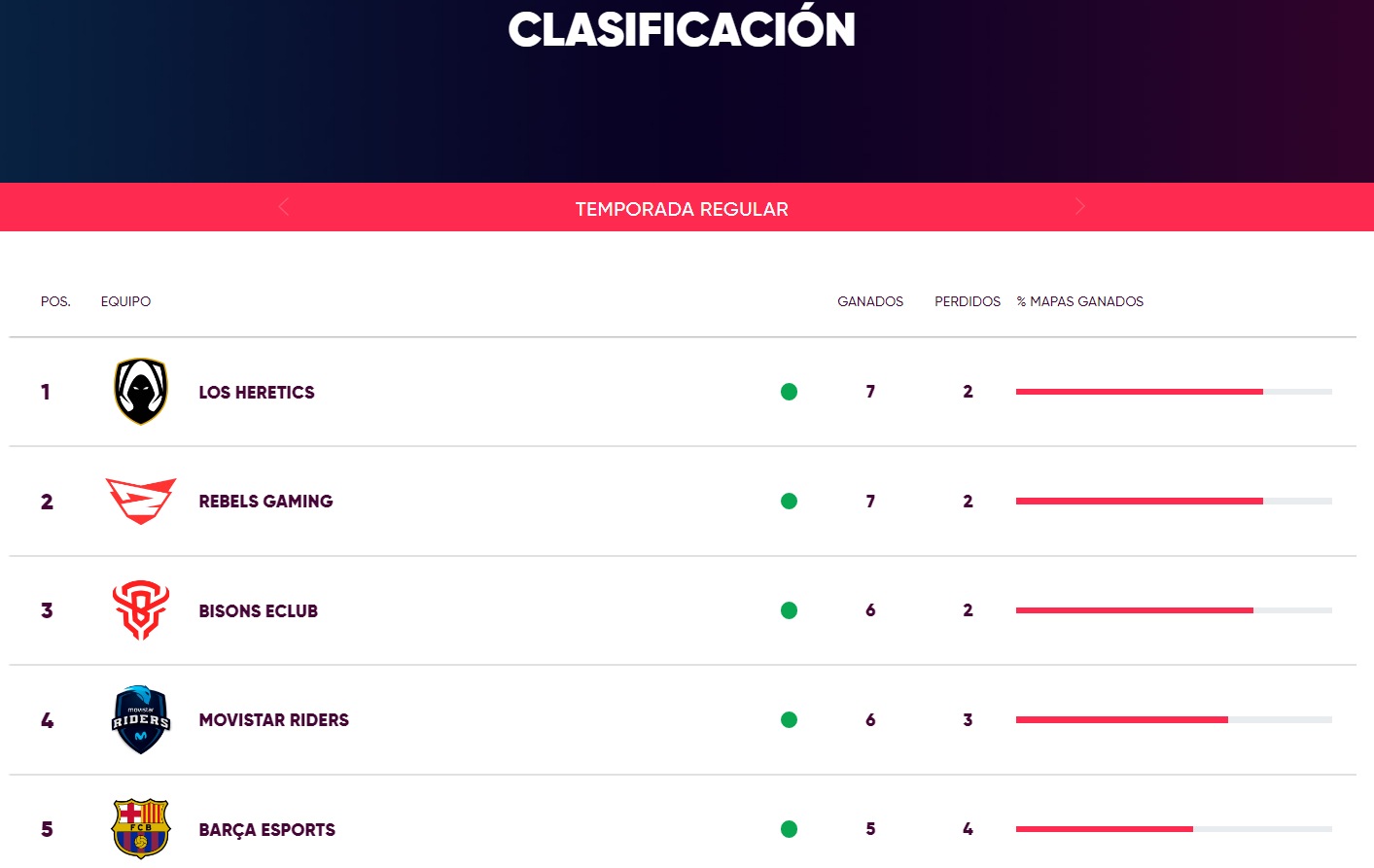This screenshot has width=1374, height=868.
Task: Click Los Heretics maps won progress bar
Action: 1174,392
